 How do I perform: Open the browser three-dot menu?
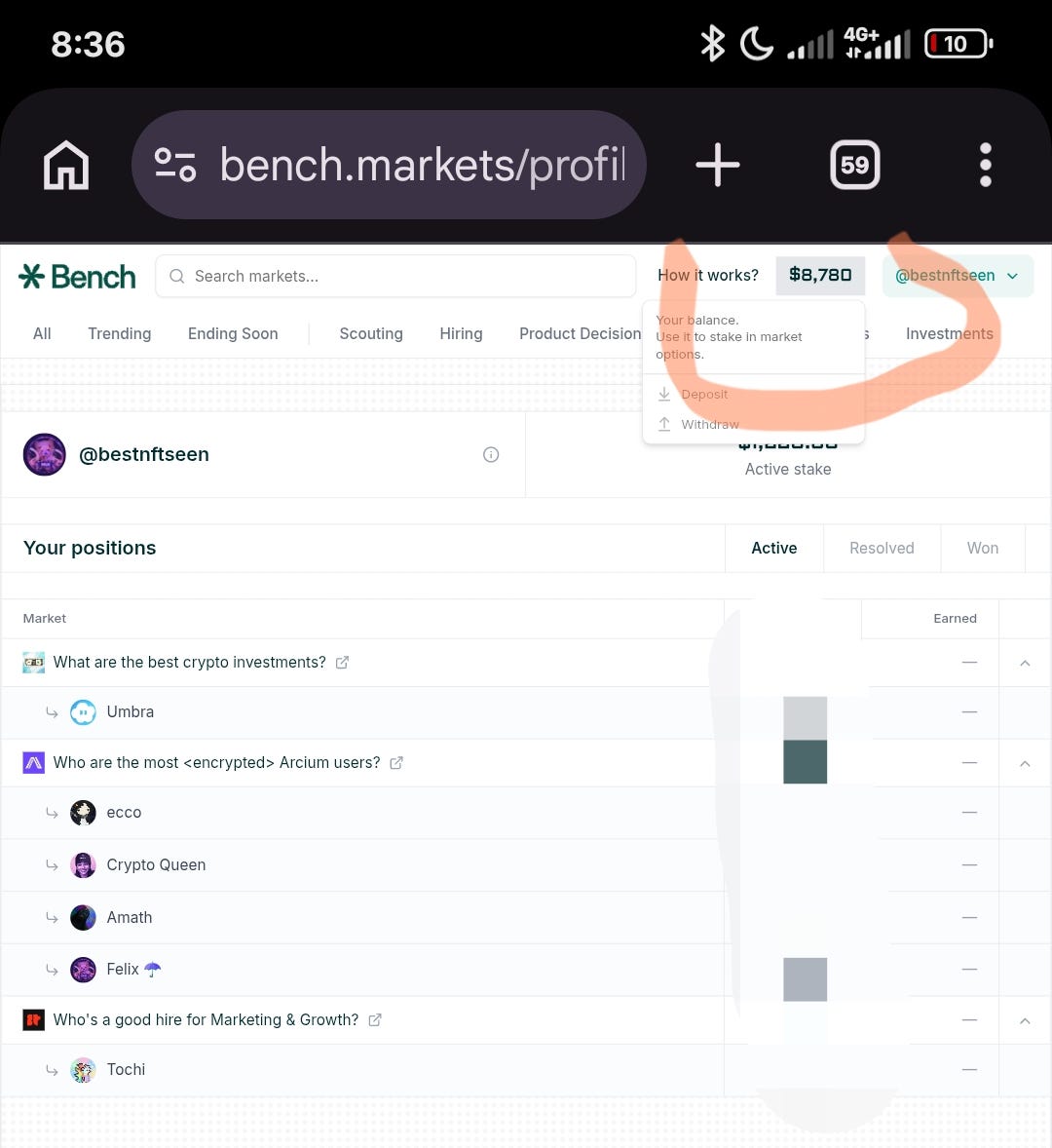point(986,165)
